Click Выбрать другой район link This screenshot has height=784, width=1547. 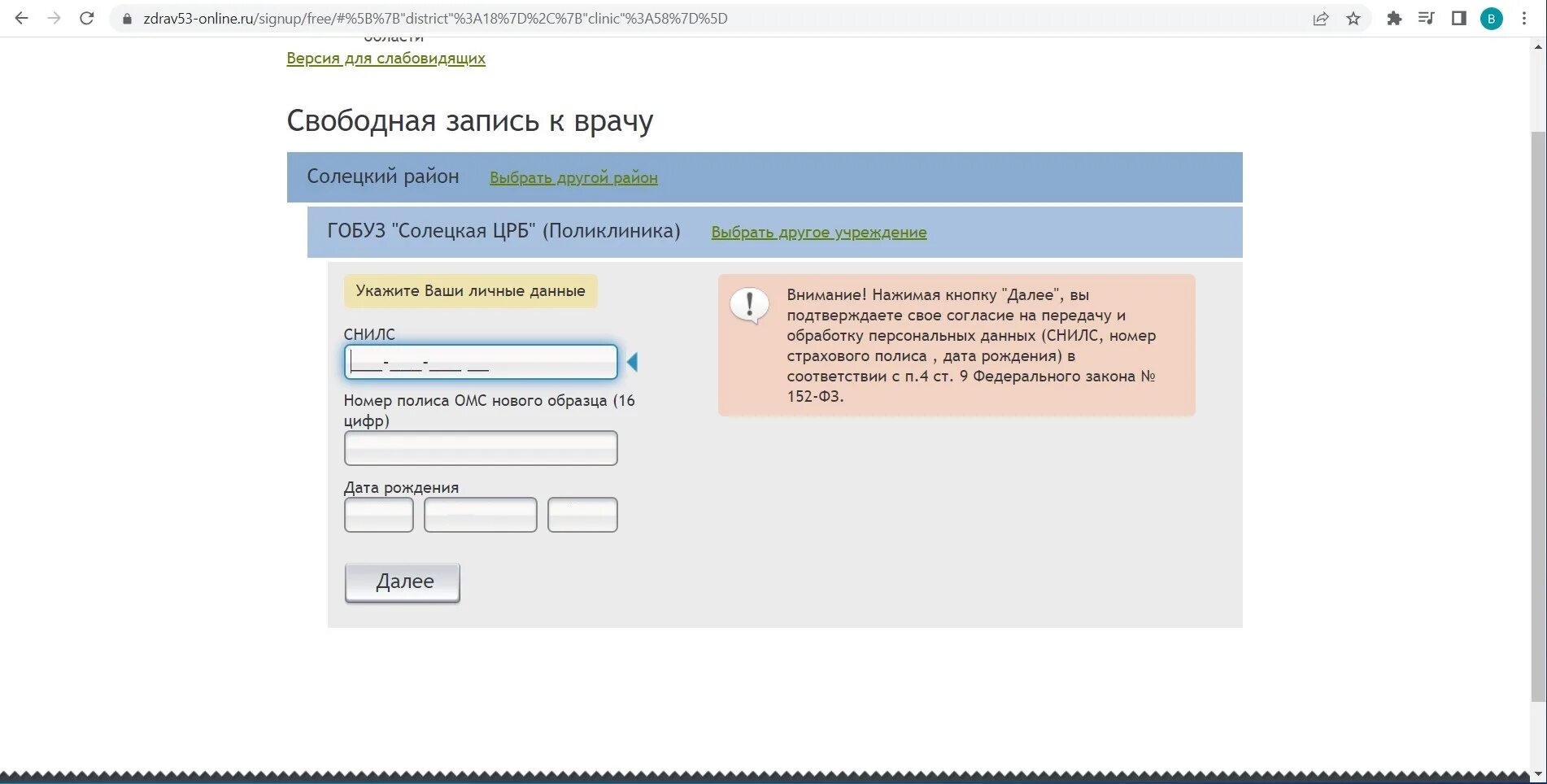[x=573, y=177]
